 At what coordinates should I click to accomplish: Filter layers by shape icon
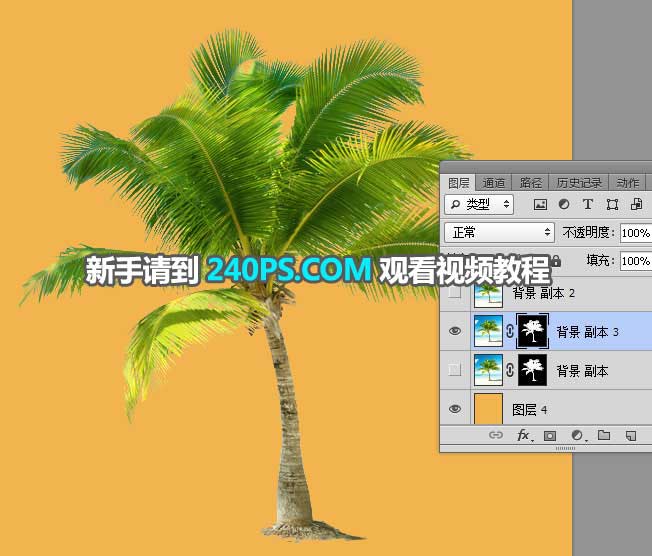coord(612,204)
